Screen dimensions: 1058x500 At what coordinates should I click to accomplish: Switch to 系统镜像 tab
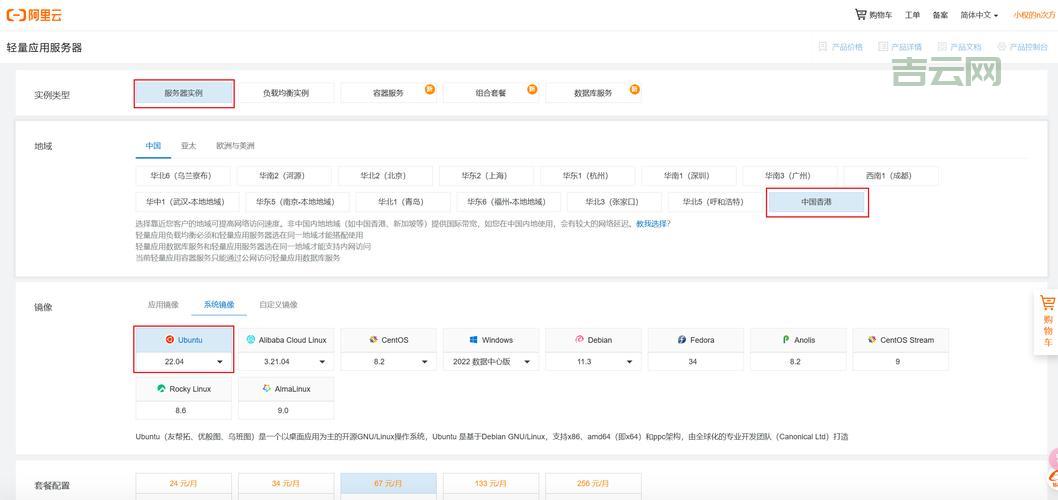point(219,305)
